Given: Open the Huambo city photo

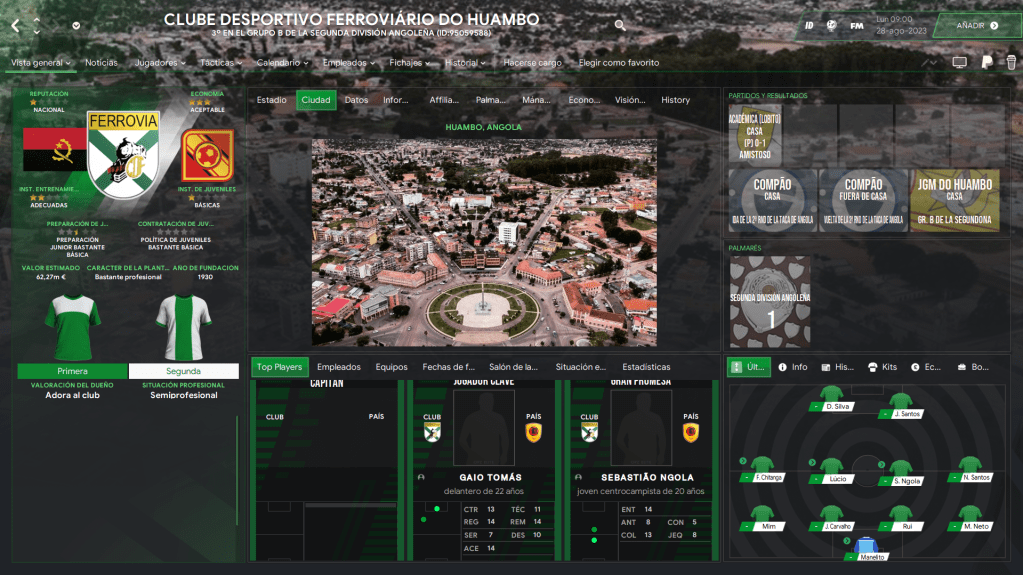Looking at the screenshot, I should tap(484, 242).
